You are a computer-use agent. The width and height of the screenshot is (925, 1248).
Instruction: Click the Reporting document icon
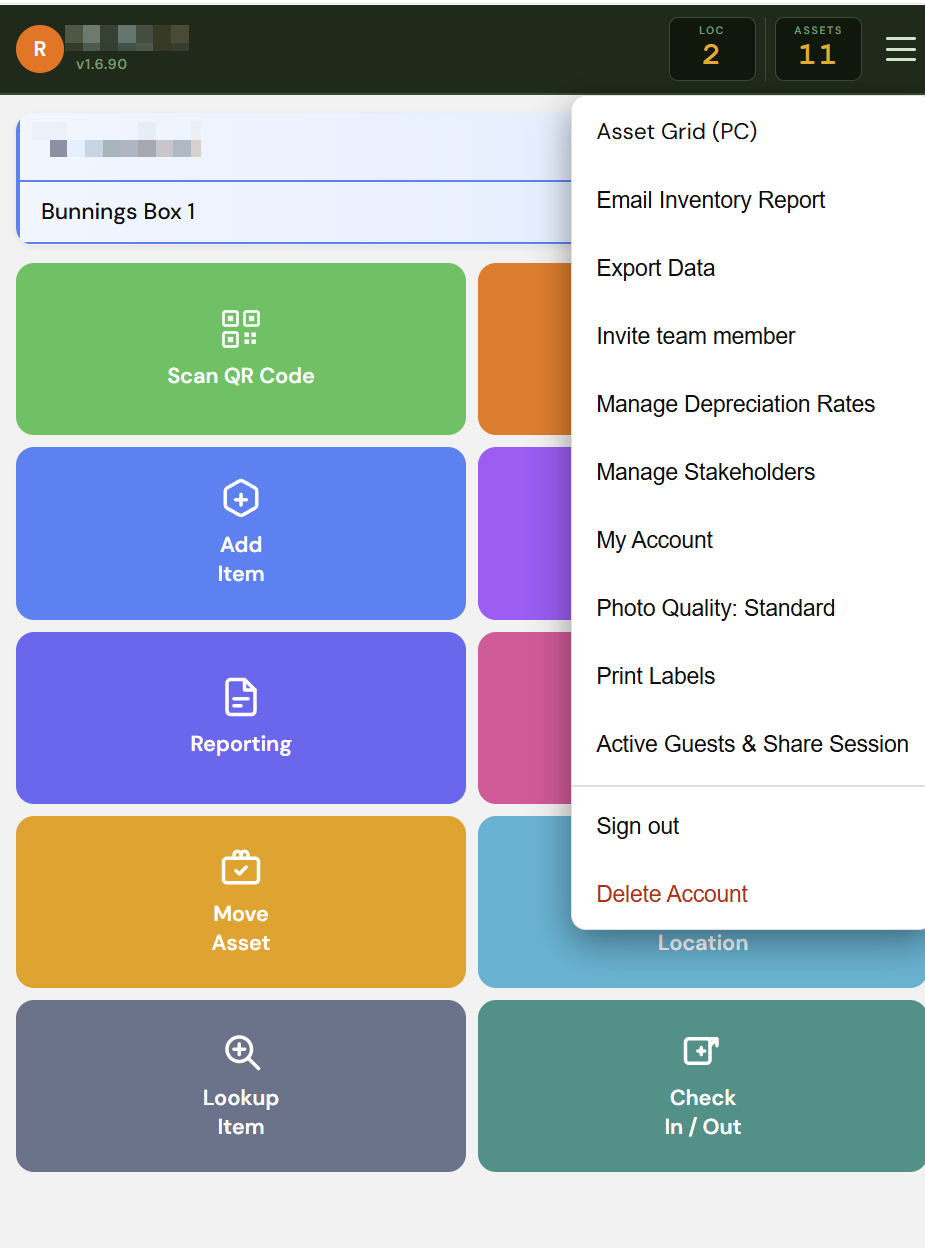pos(240,697)
